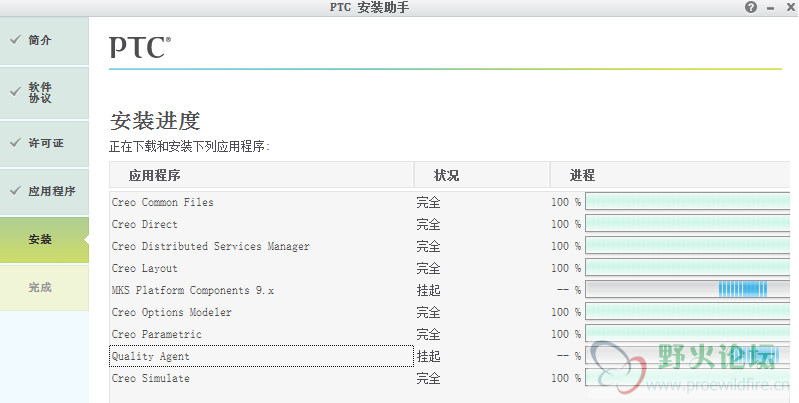
Task: Click the MKS Platform Components progress bar
Action: pos(687,289)
